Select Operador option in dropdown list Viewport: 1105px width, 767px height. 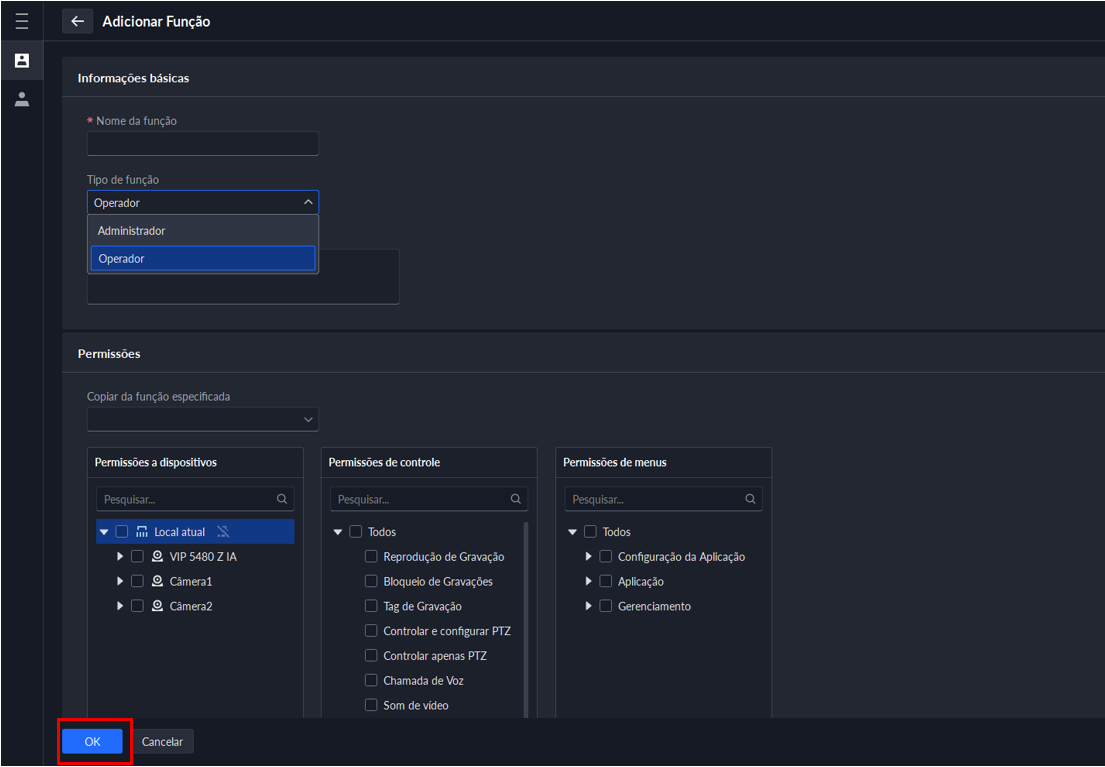[x=203, y=259]
